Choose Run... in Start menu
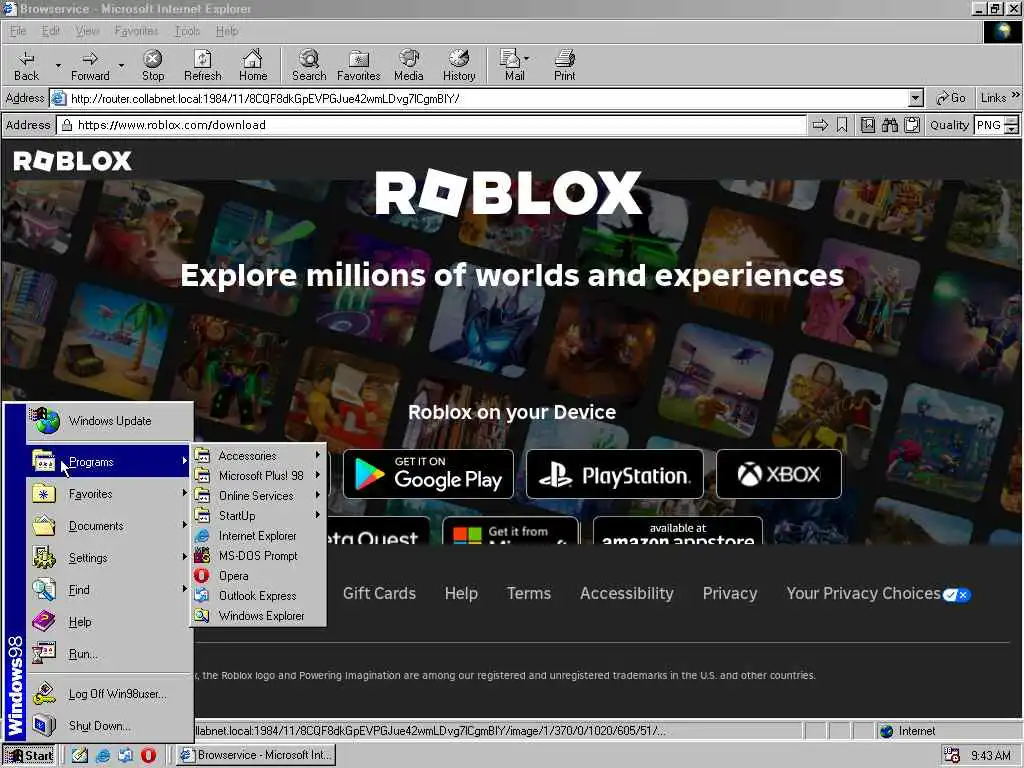The image size is (1024, 768). 110,654
